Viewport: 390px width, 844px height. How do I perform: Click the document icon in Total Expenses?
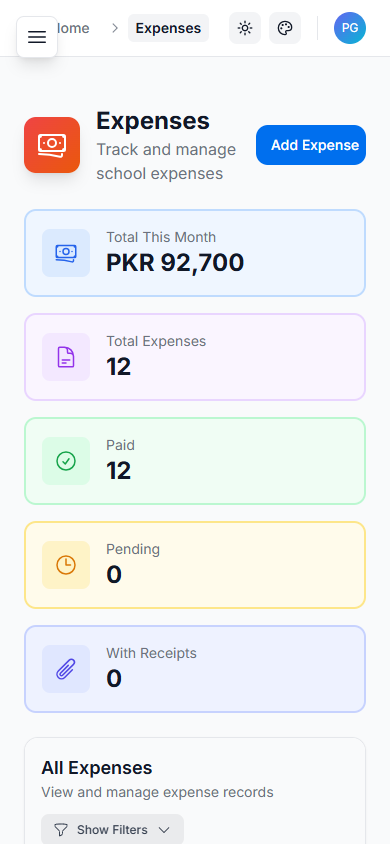(x=66, y=357)
